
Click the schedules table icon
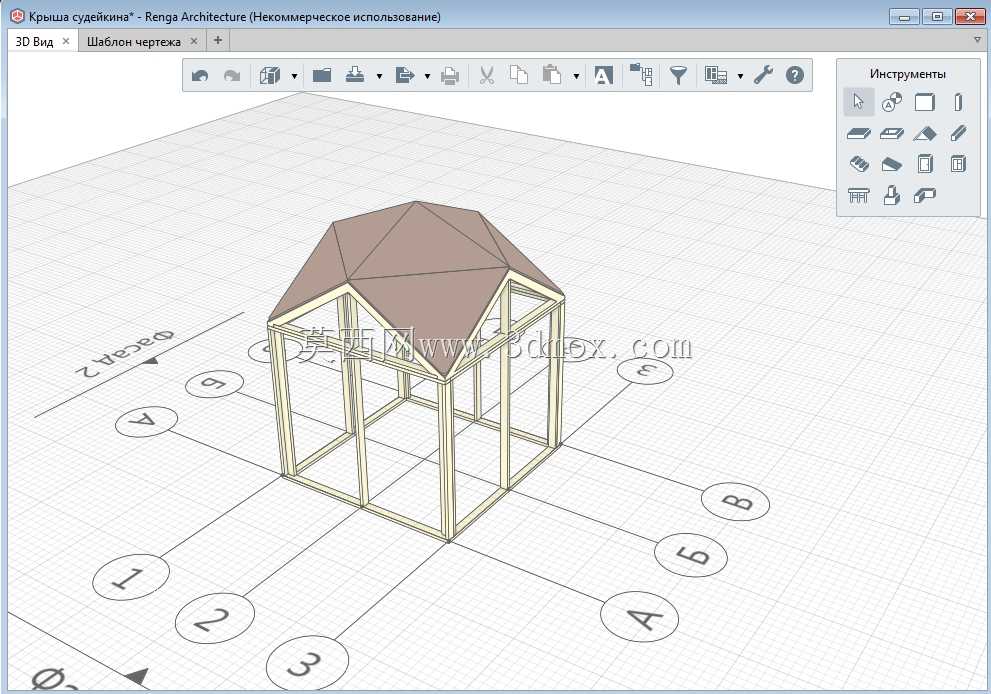tap(715, 76)
